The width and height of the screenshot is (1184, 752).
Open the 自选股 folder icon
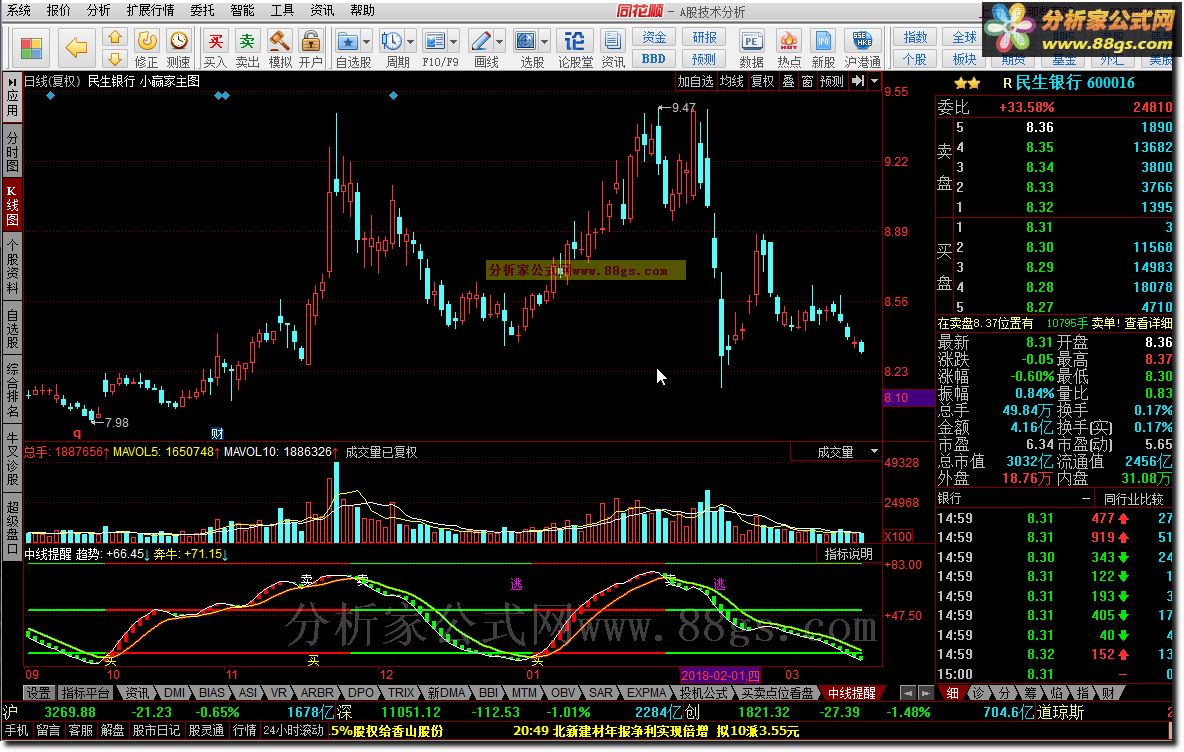tap(348, 41)
